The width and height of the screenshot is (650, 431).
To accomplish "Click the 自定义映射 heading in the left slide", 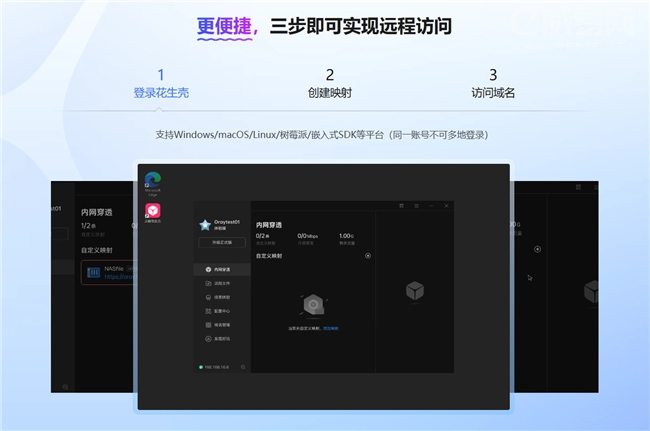I will [x=97, y=250].
